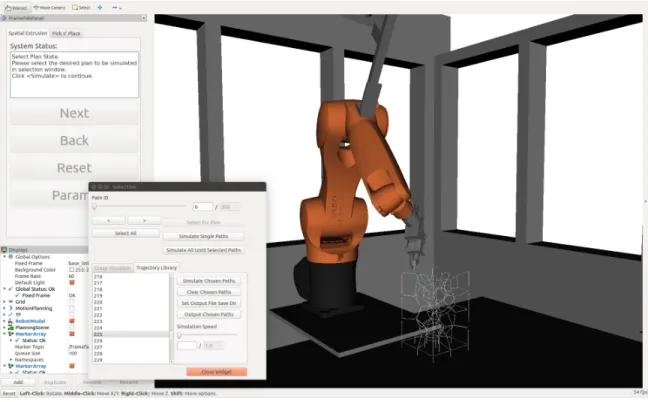Open the minus remove-tool dropdown
Viewport: 648px width, 402px height.
pos(117,7)
